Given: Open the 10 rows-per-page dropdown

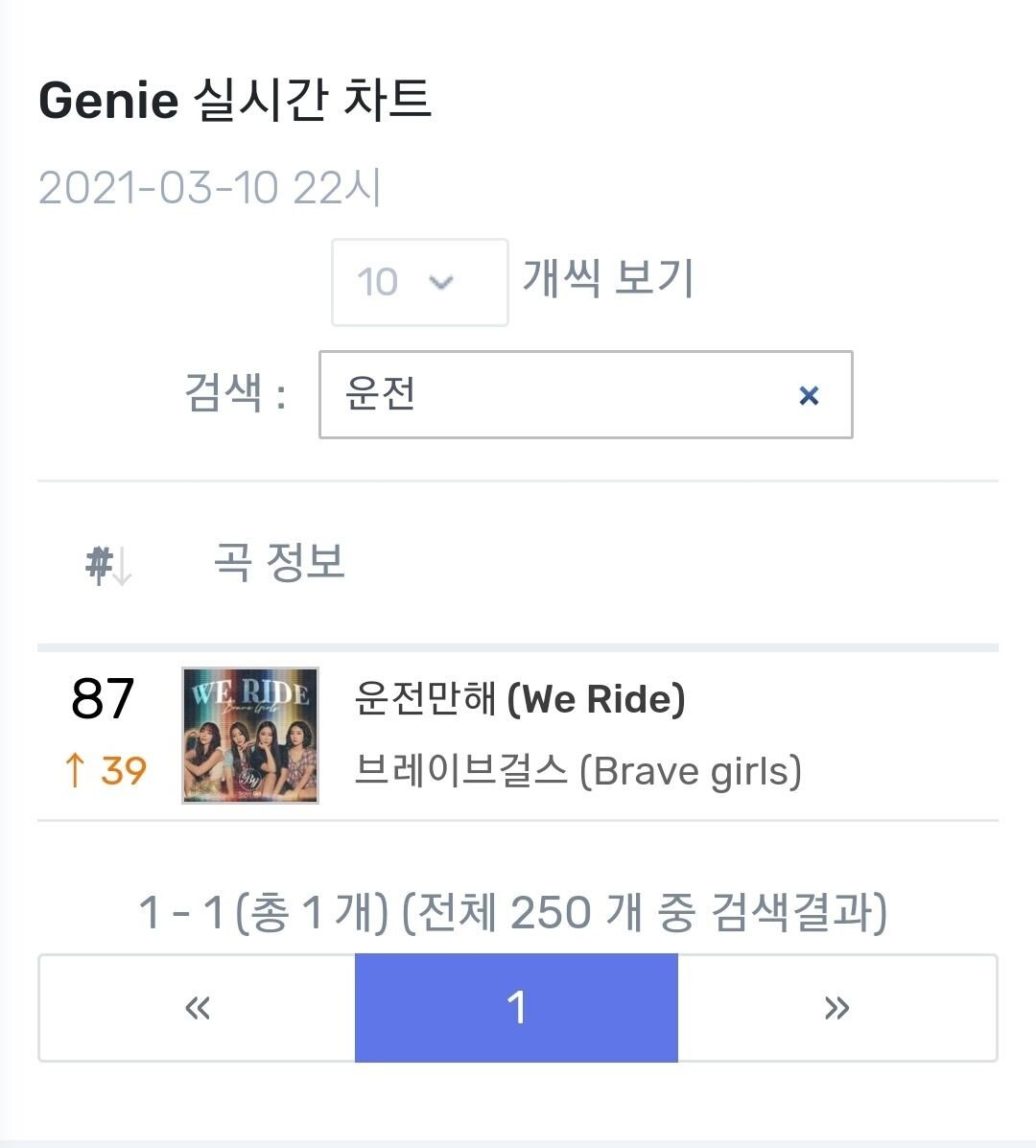Looking at the screenshot, I should [x=419, y=282].
